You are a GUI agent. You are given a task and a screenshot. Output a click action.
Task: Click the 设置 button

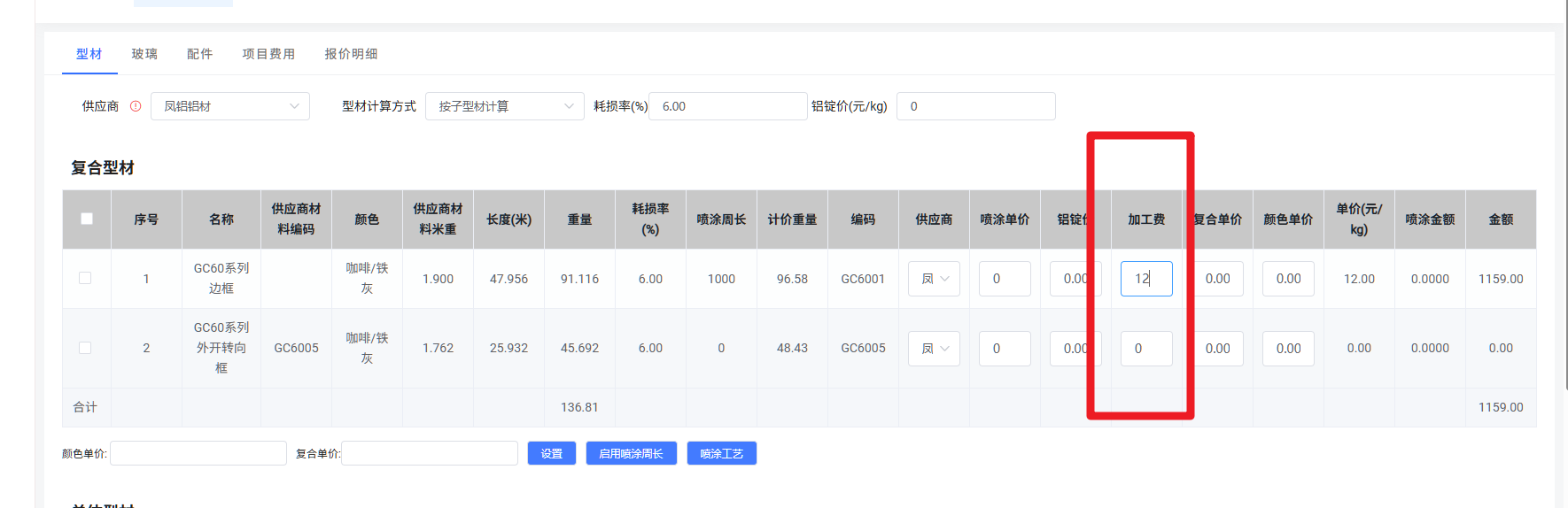pyautogui.click(x=552, y=453)
